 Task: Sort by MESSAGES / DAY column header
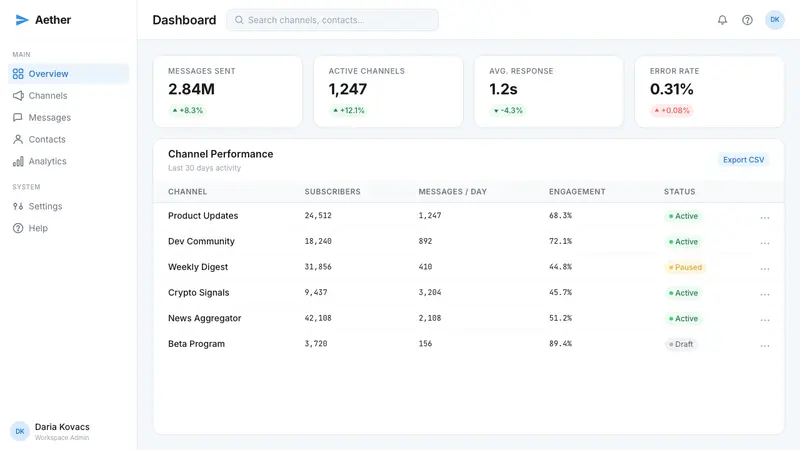[453, 192]
